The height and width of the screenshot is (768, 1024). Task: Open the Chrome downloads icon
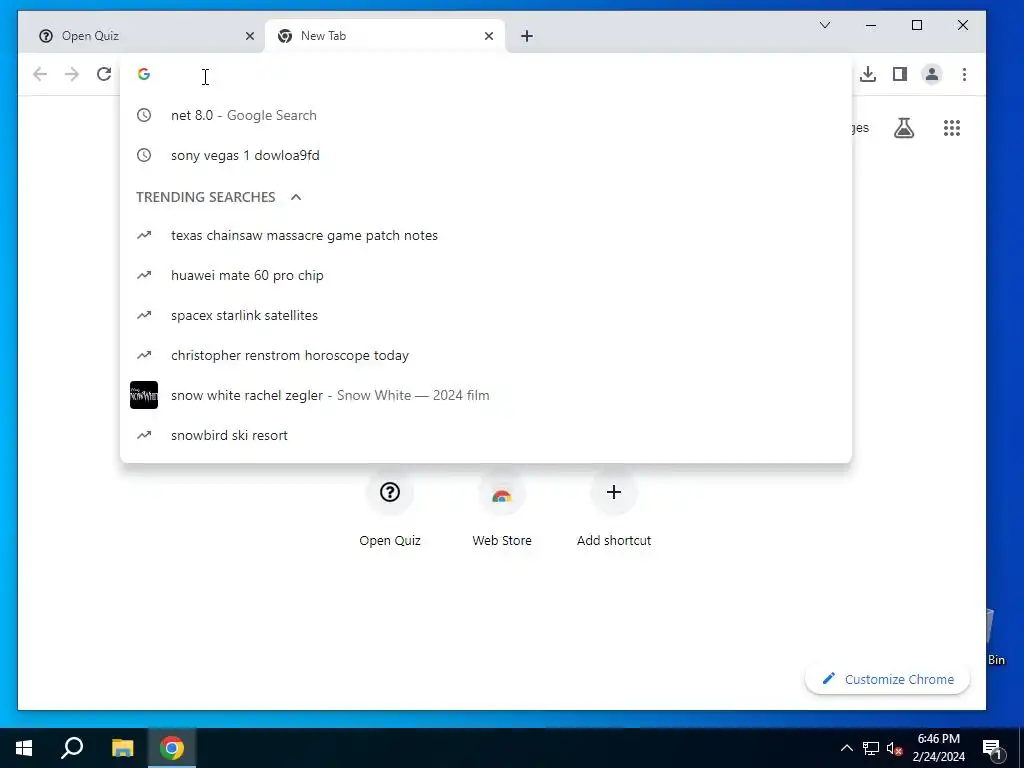point(868,74)
